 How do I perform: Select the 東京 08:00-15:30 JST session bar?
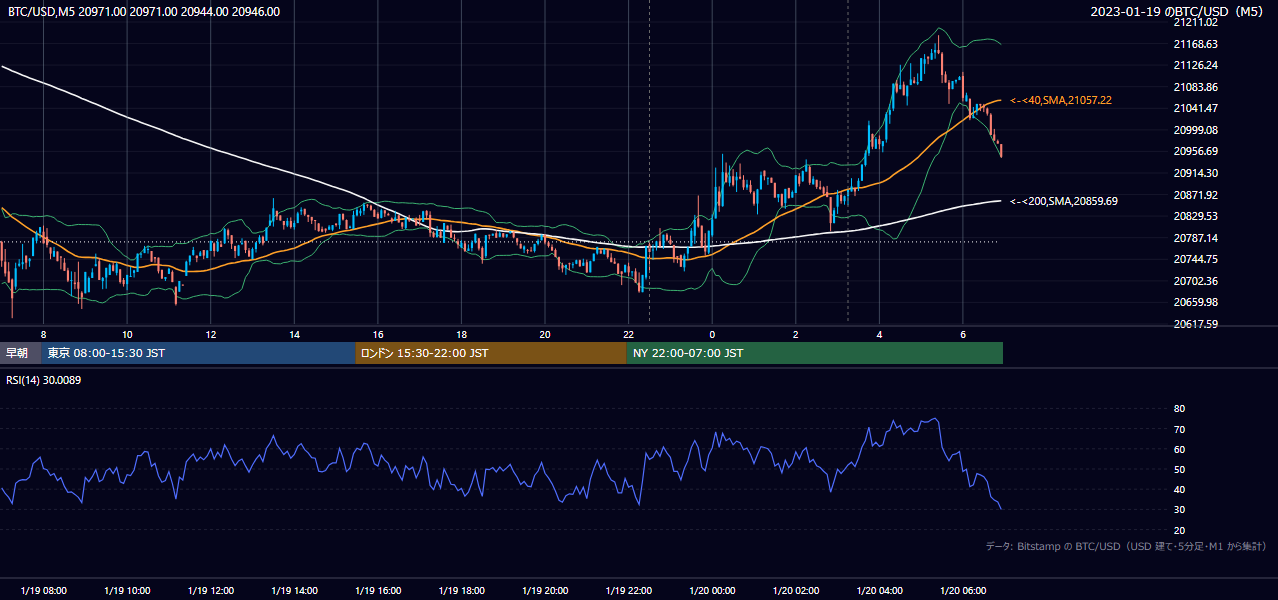(198, 353)
